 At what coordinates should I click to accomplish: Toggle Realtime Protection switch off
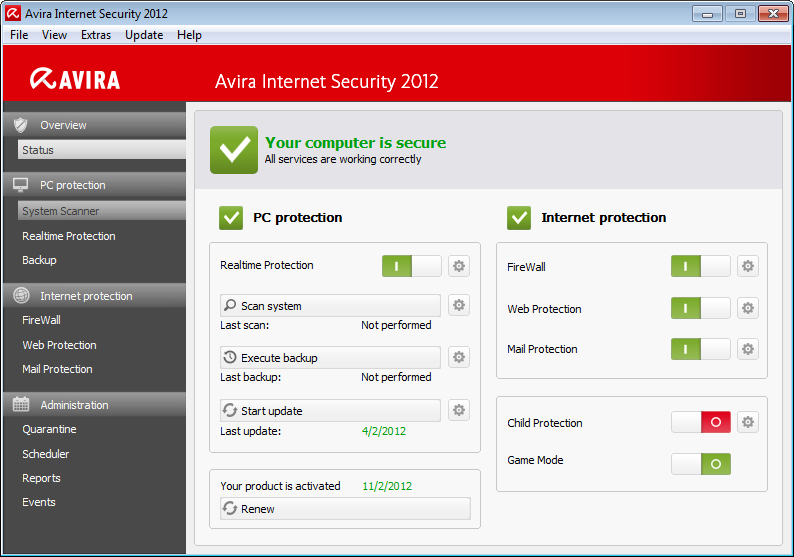click(411, 266)
